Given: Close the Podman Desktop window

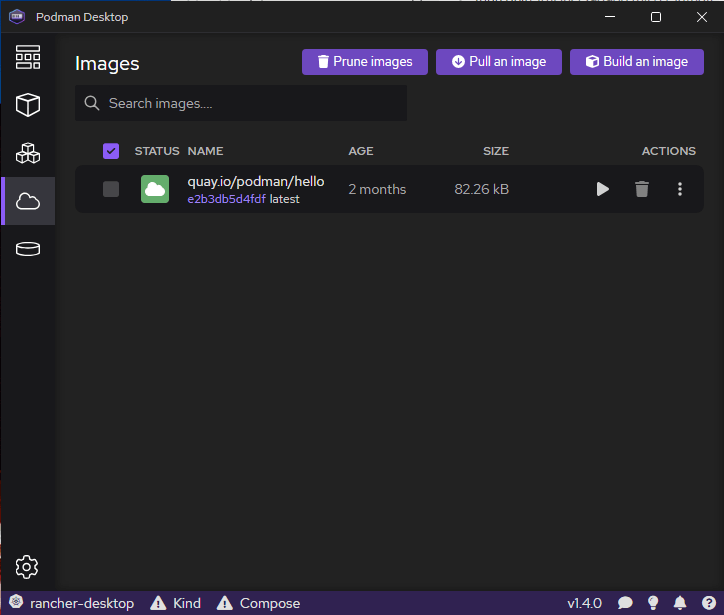Looking at the screenshot, I should point(701,17).
